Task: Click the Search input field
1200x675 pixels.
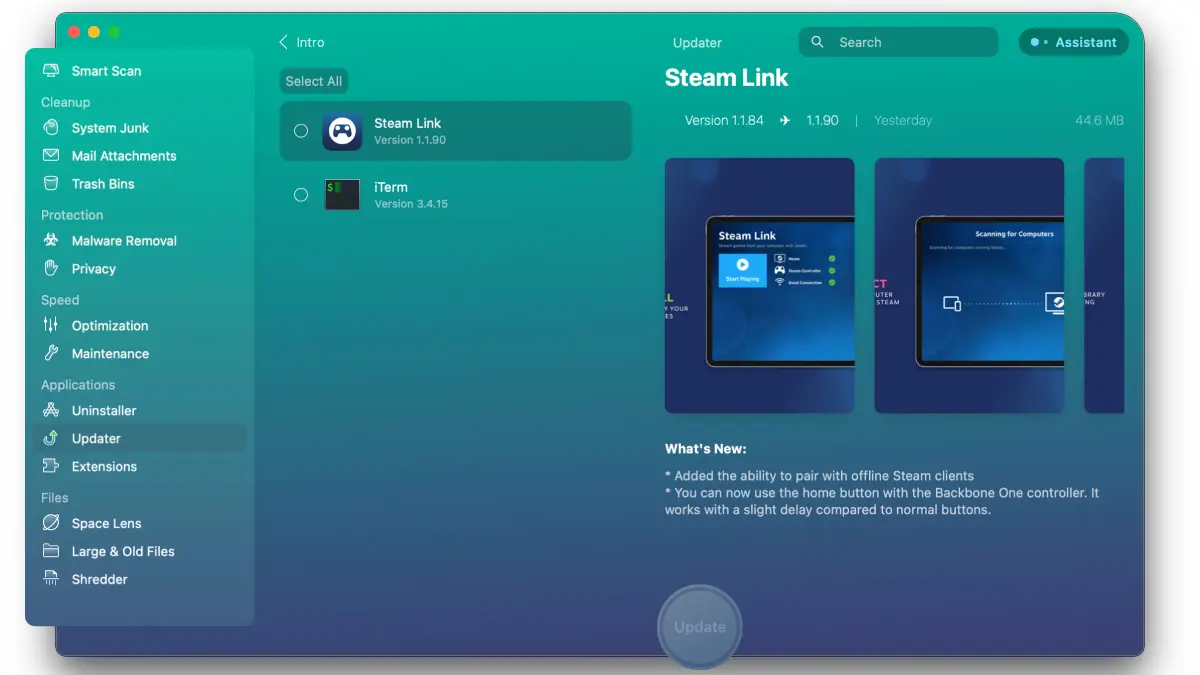Action: click(898, 42)
